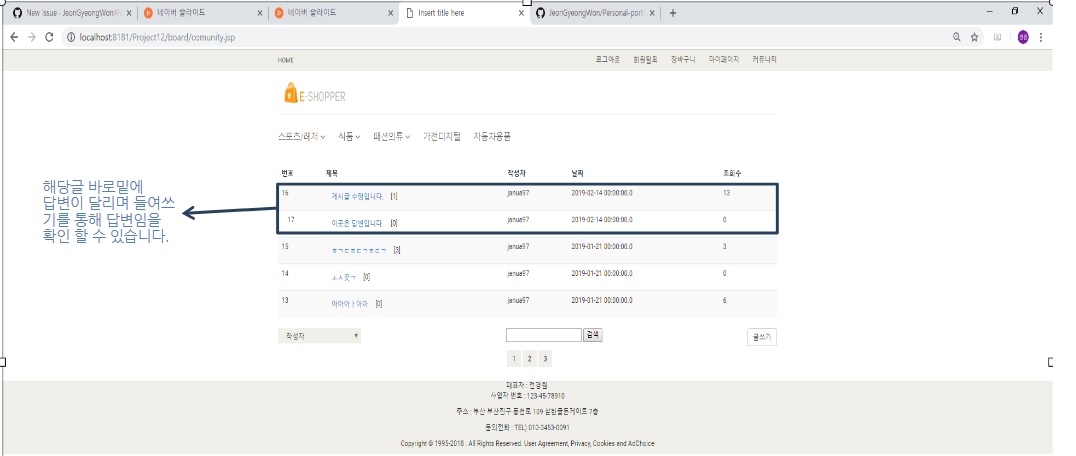Open reply post '이곳은 답변입니다.' in row 17
Viewport: 1076px width, 456px height.
(356, 223)
